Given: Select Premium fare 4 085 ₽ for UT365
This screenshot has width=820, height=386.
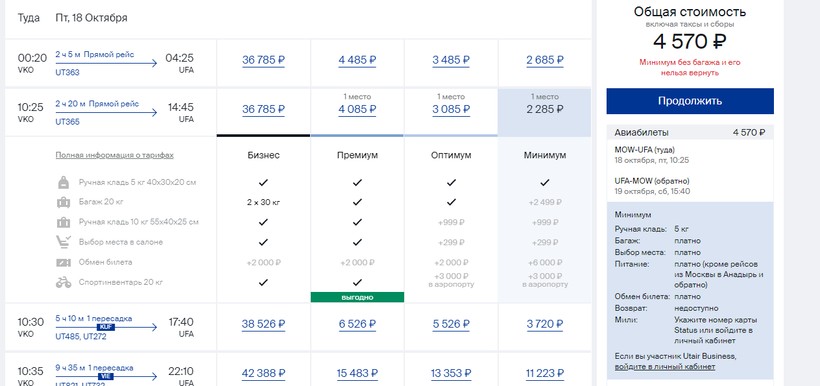Looking at the screenshot, I should pos(357,110).
